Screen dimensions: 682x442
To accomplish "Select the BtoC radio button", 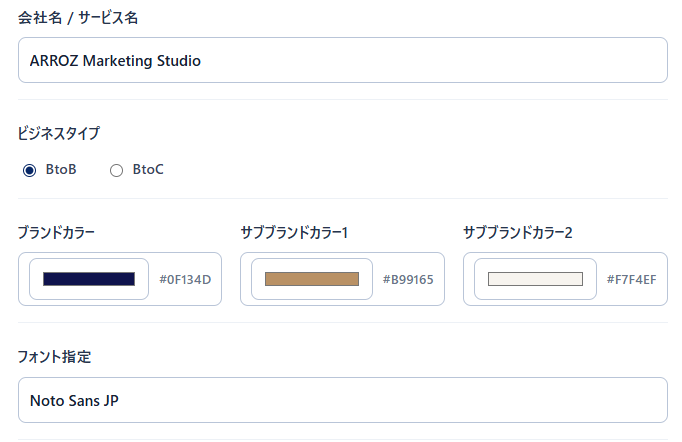I will (116, 170).
